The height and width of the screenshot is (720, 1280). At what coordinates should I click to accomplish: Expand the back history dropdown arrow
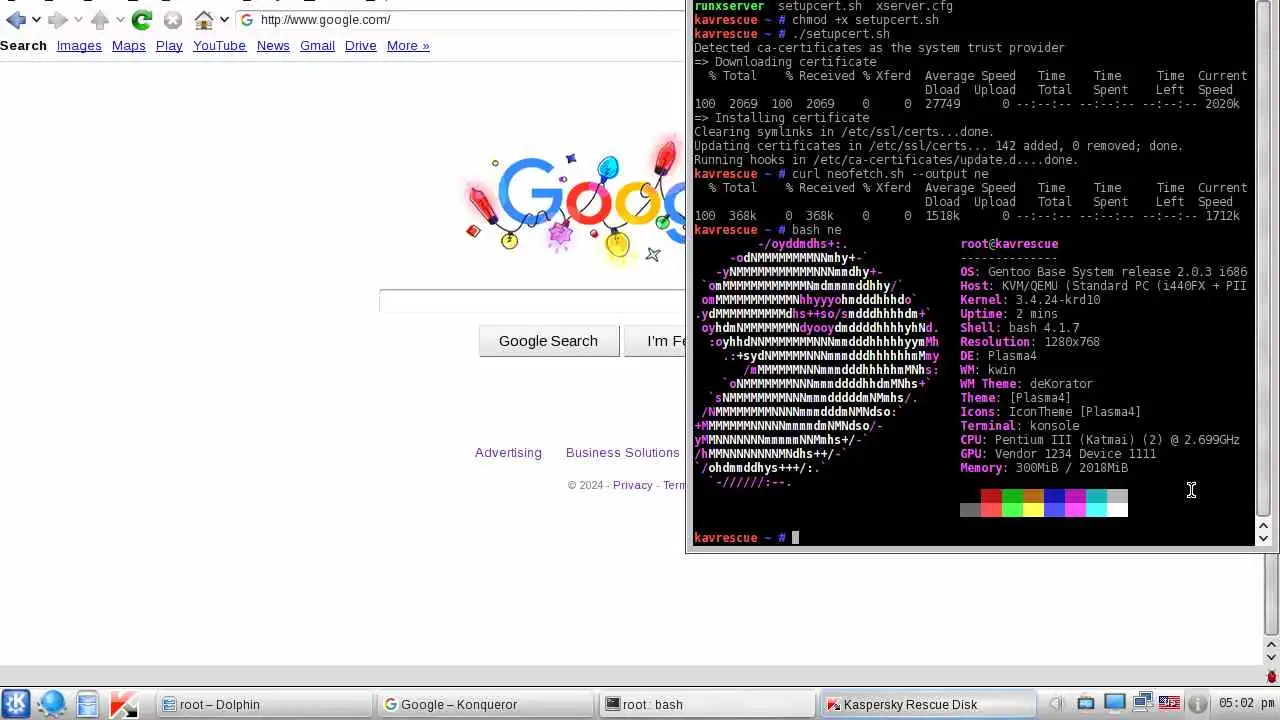tap(36, 19)
